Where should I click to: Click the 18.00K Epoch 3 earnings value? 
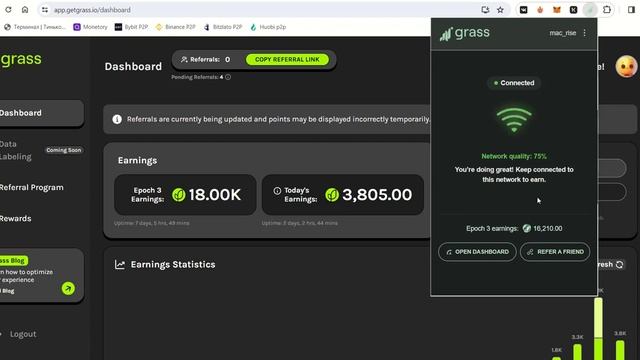215,195
